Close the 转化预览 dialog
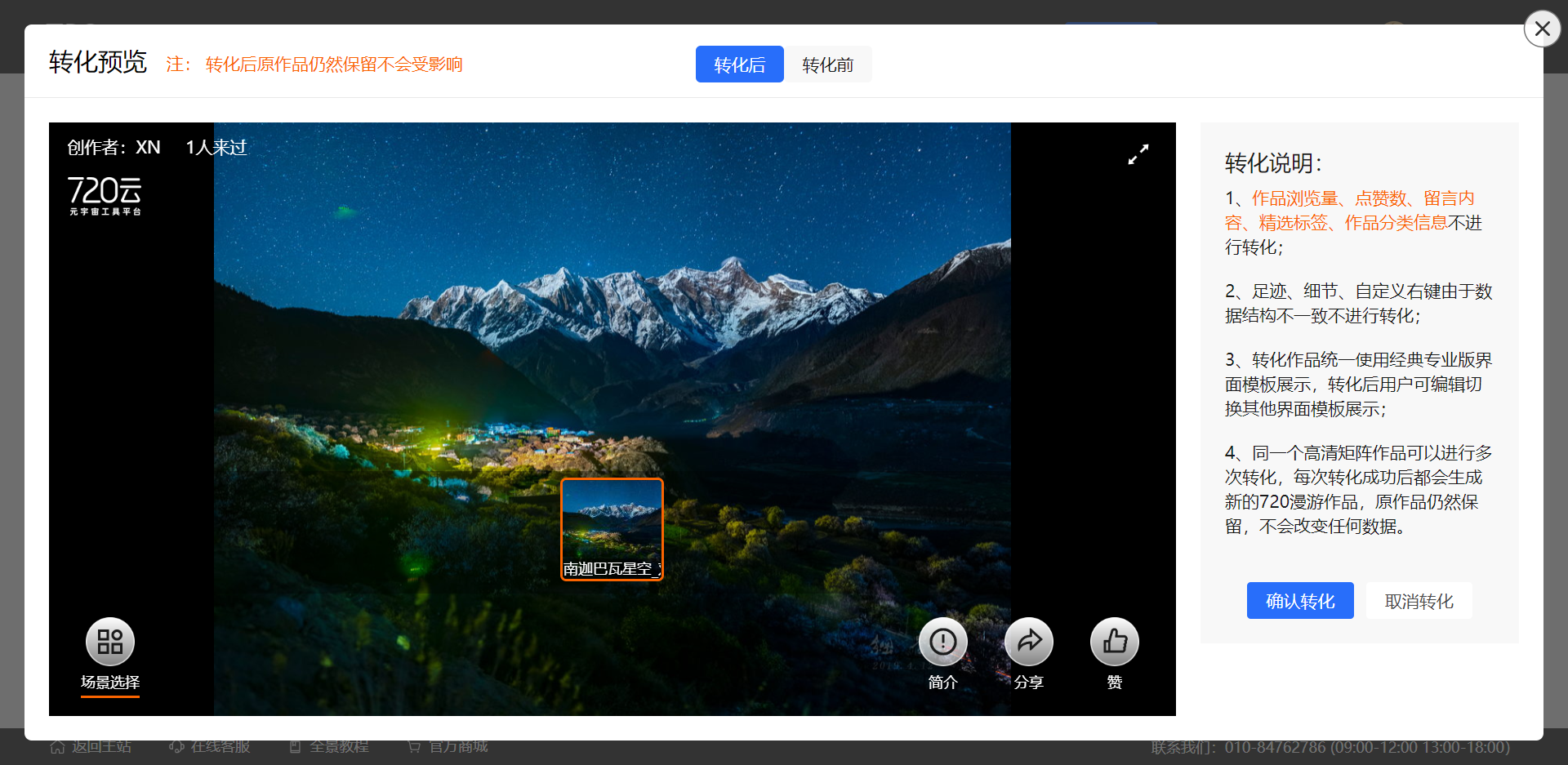Viewport: 1568px width, 765px height. 1542,29
